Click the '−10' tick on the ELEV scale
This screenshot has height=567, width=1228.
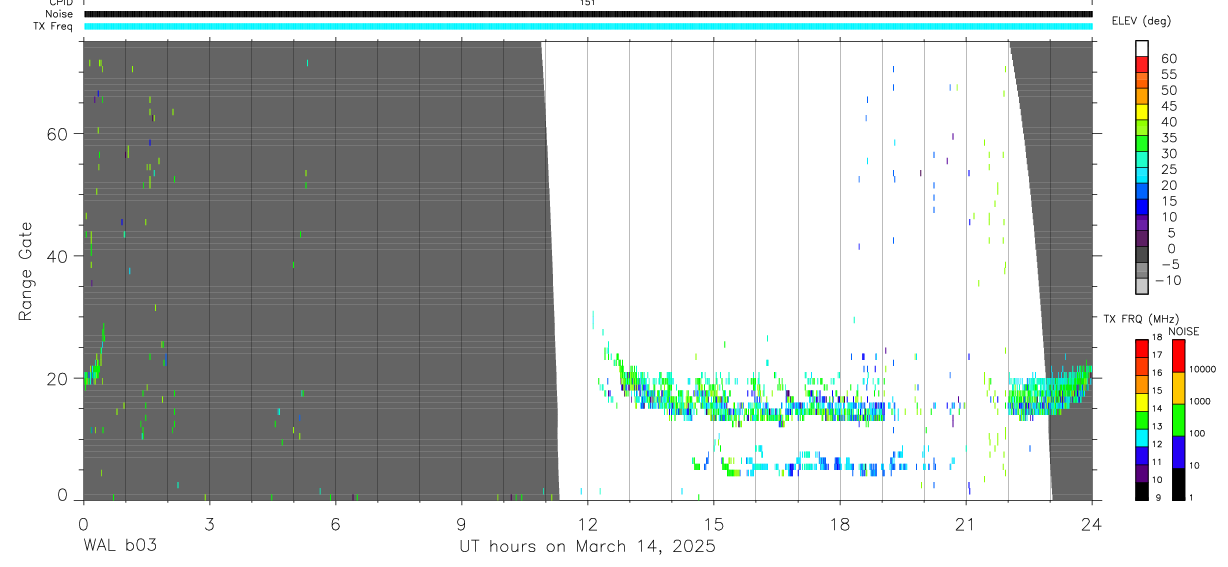click(1169, 280)
